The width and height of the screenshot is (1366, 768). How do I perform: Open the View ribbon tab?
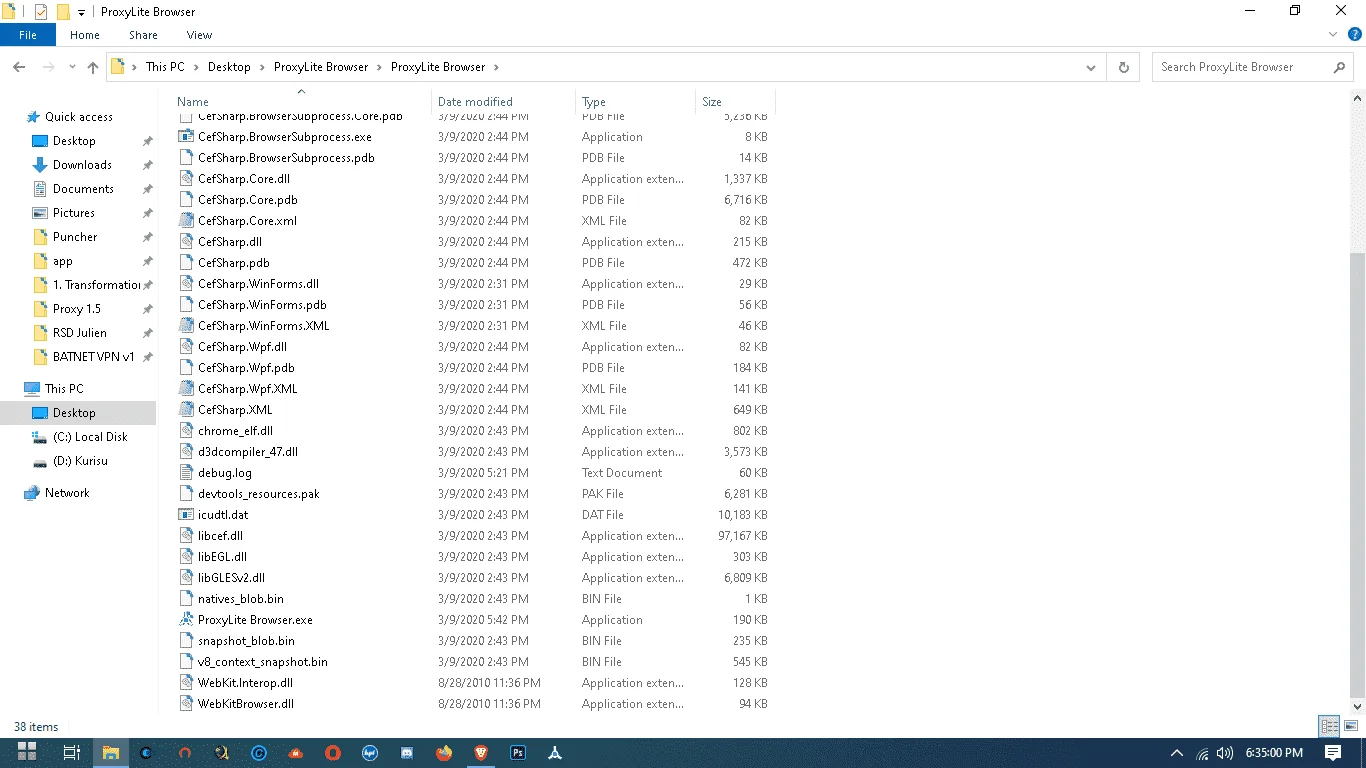coord(199,35)
